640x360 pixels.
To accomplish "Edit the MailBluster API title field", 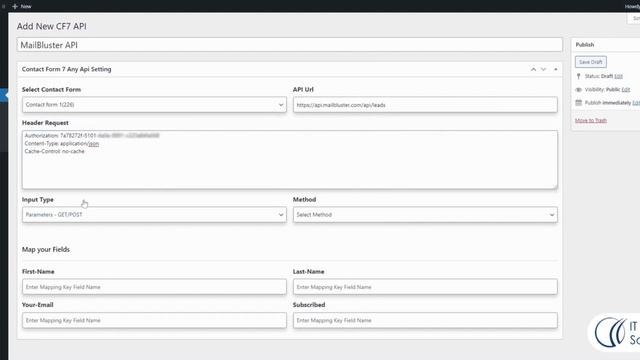I will point(289,45).
